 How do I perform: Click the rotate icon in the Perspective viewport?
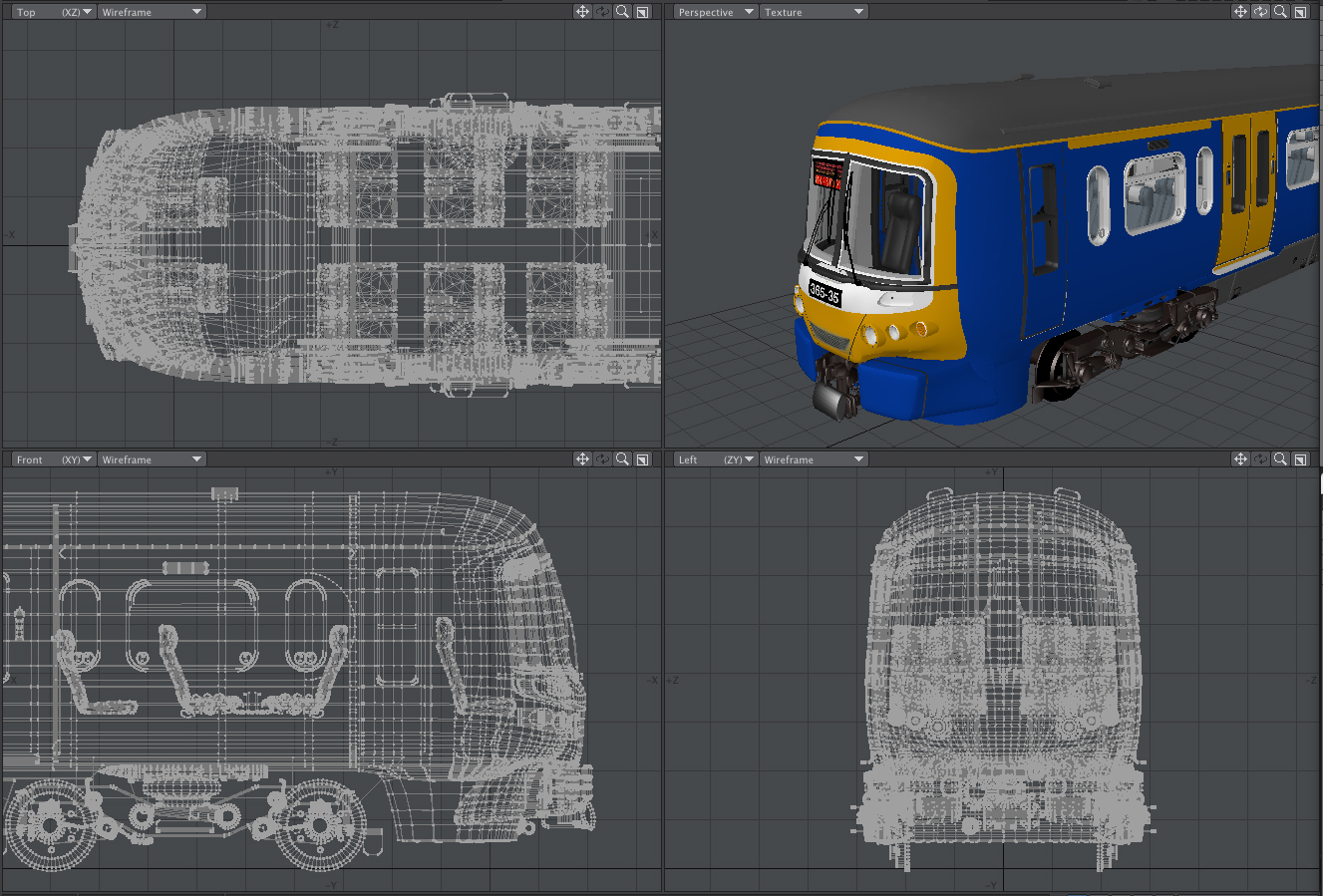pos(1260,12)
